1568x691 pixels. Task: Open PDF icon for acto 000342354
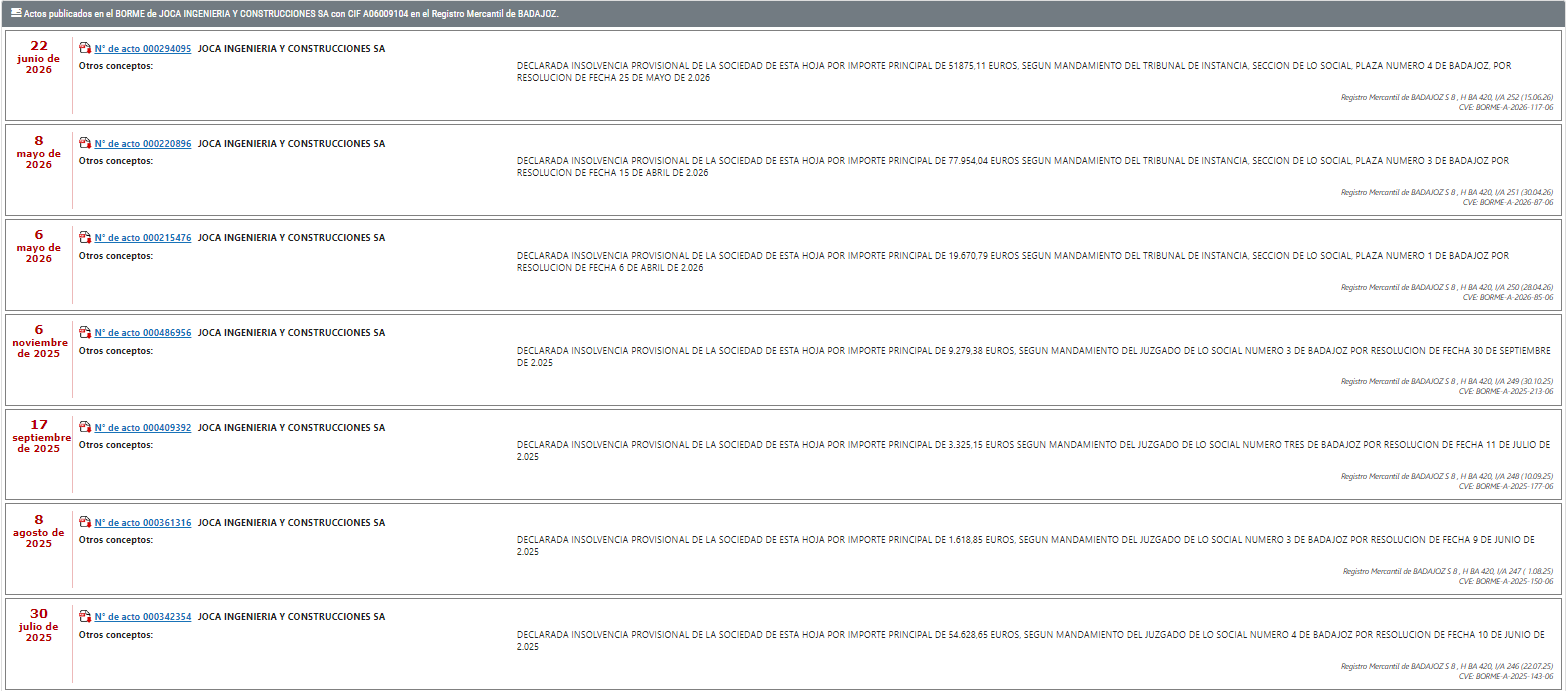pyautogui.click(x=85, y=617)
